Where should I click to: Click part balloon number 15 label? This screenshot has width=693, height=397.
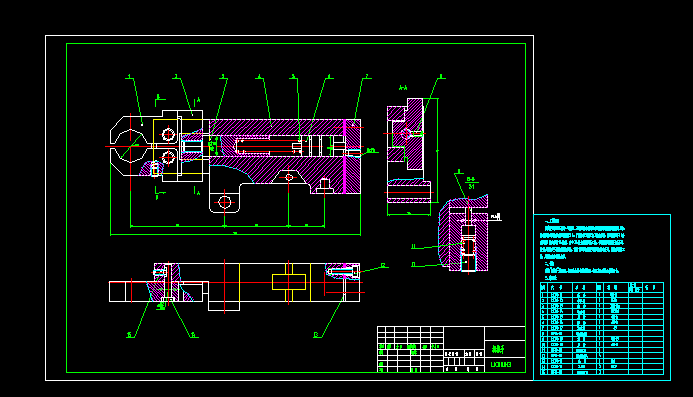[129, 335]
